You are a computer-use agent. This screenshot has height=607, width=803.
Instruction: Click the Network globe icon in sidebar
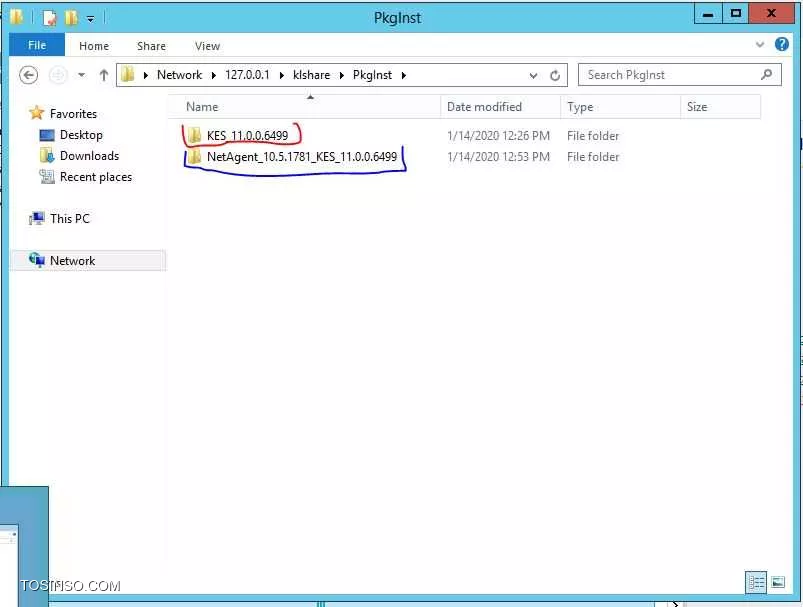click(36, 260)
